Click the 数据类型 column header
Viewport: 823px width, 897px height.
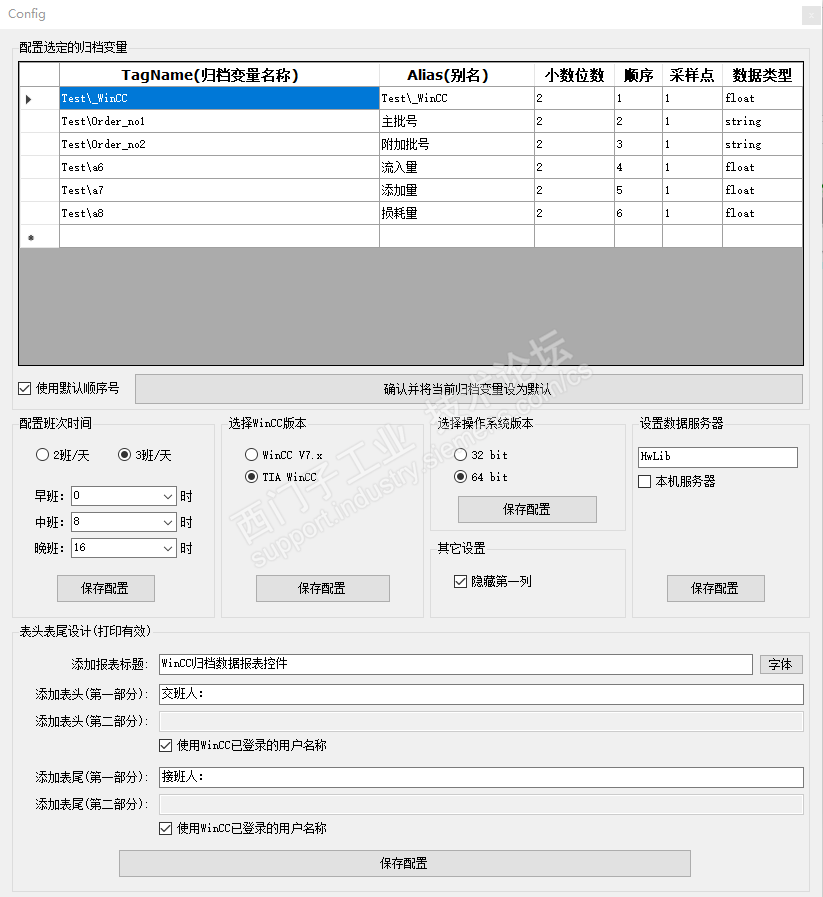pyautogui.click(x=762, y=75)
